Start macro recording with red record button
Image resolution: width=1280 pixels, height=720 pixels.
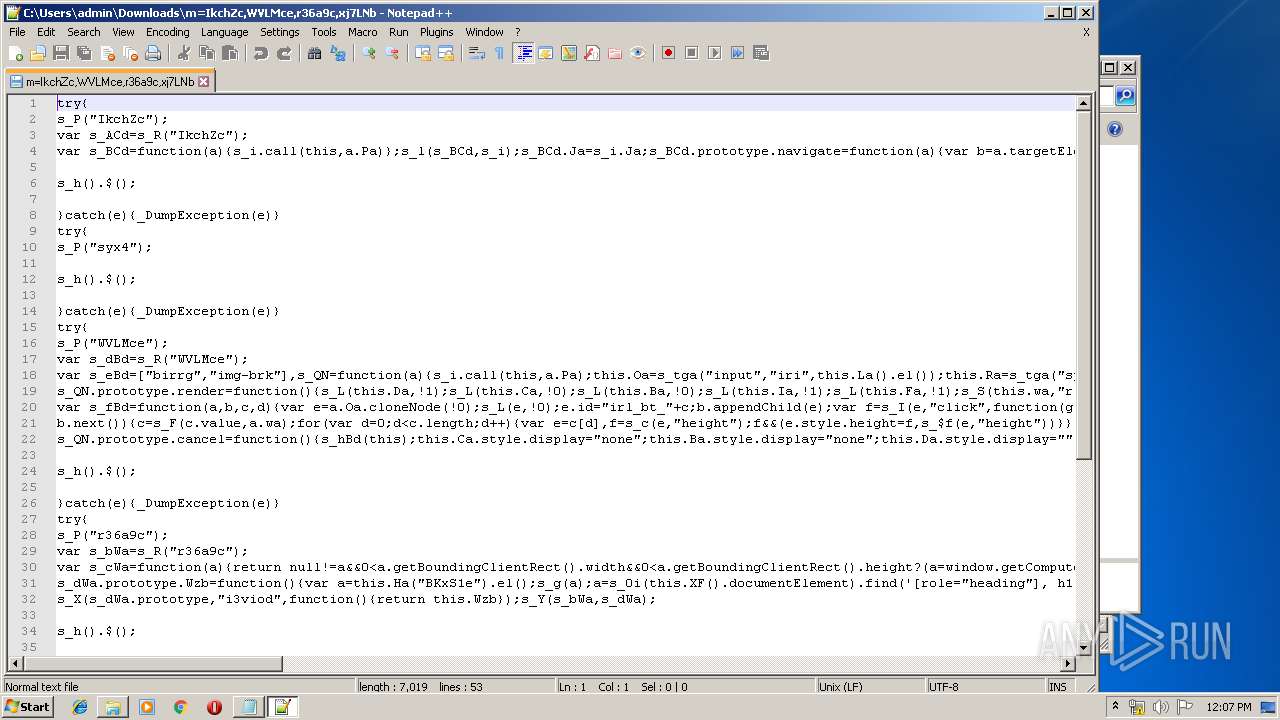[x=668, y=53]
